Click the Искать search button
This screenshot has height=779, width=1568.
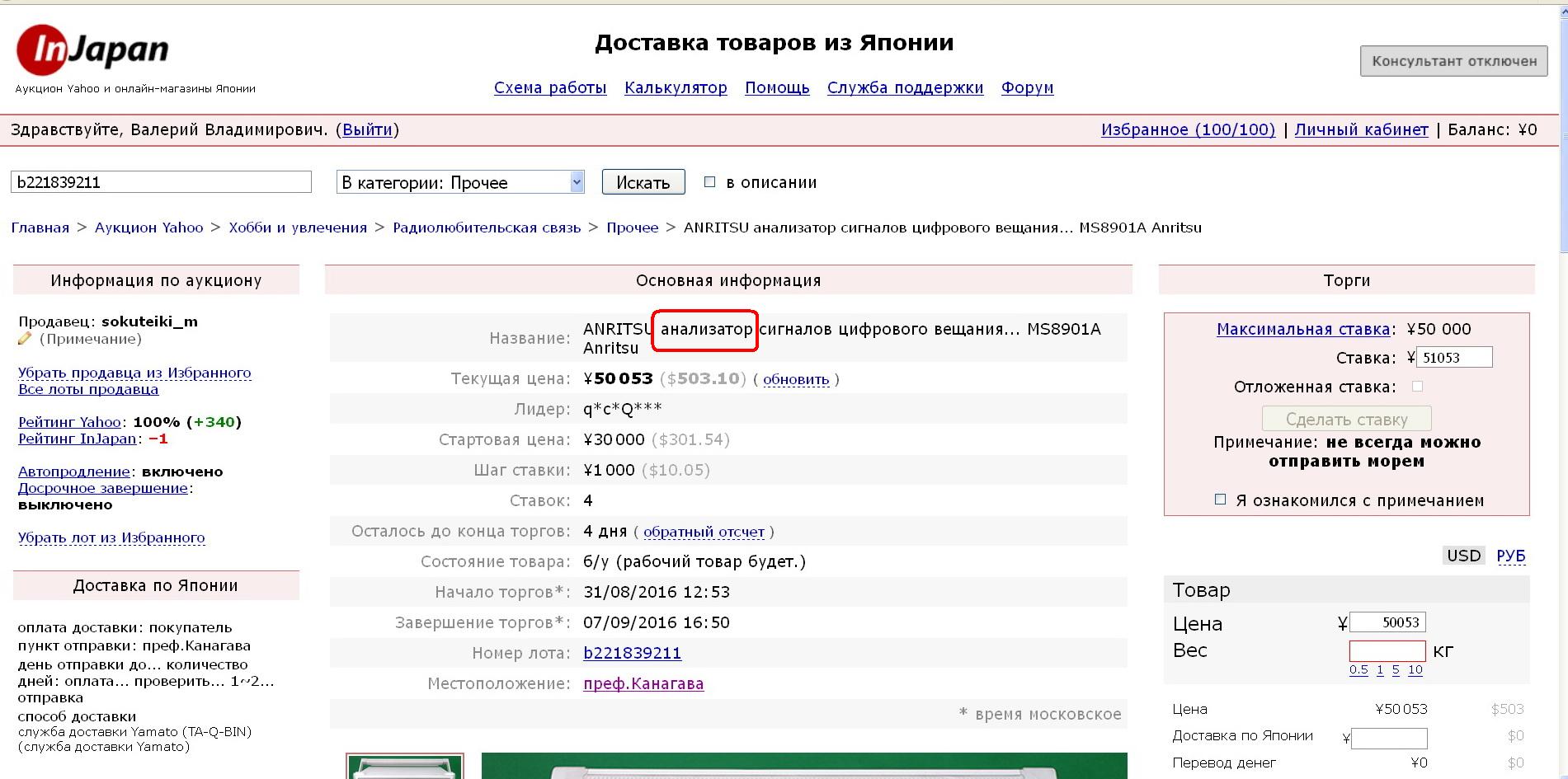643,182
